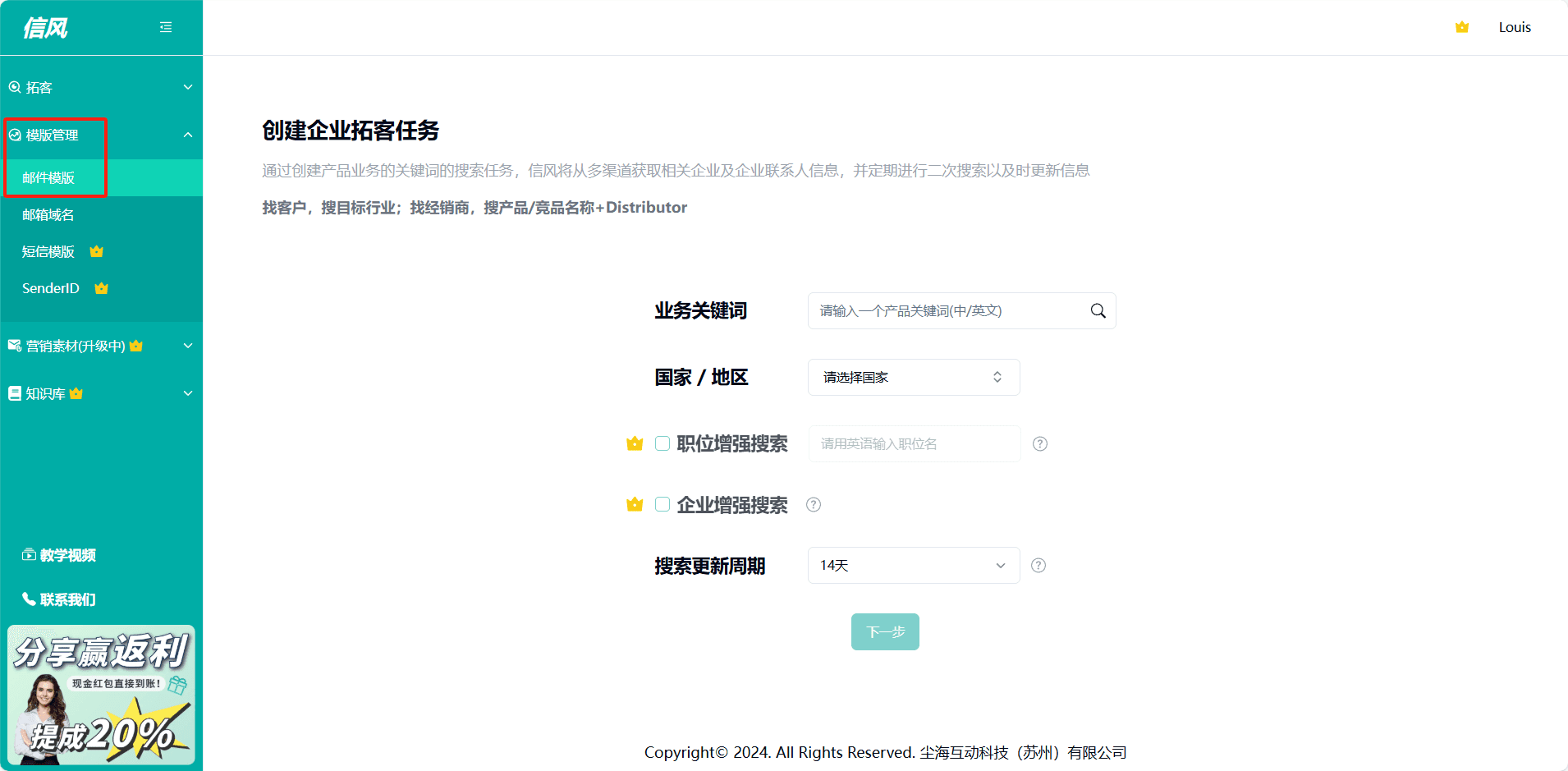Viewport: 1568px width, 771px height.
Task: Click the 拓客 magnifier icon
Action: coord(15,87)
